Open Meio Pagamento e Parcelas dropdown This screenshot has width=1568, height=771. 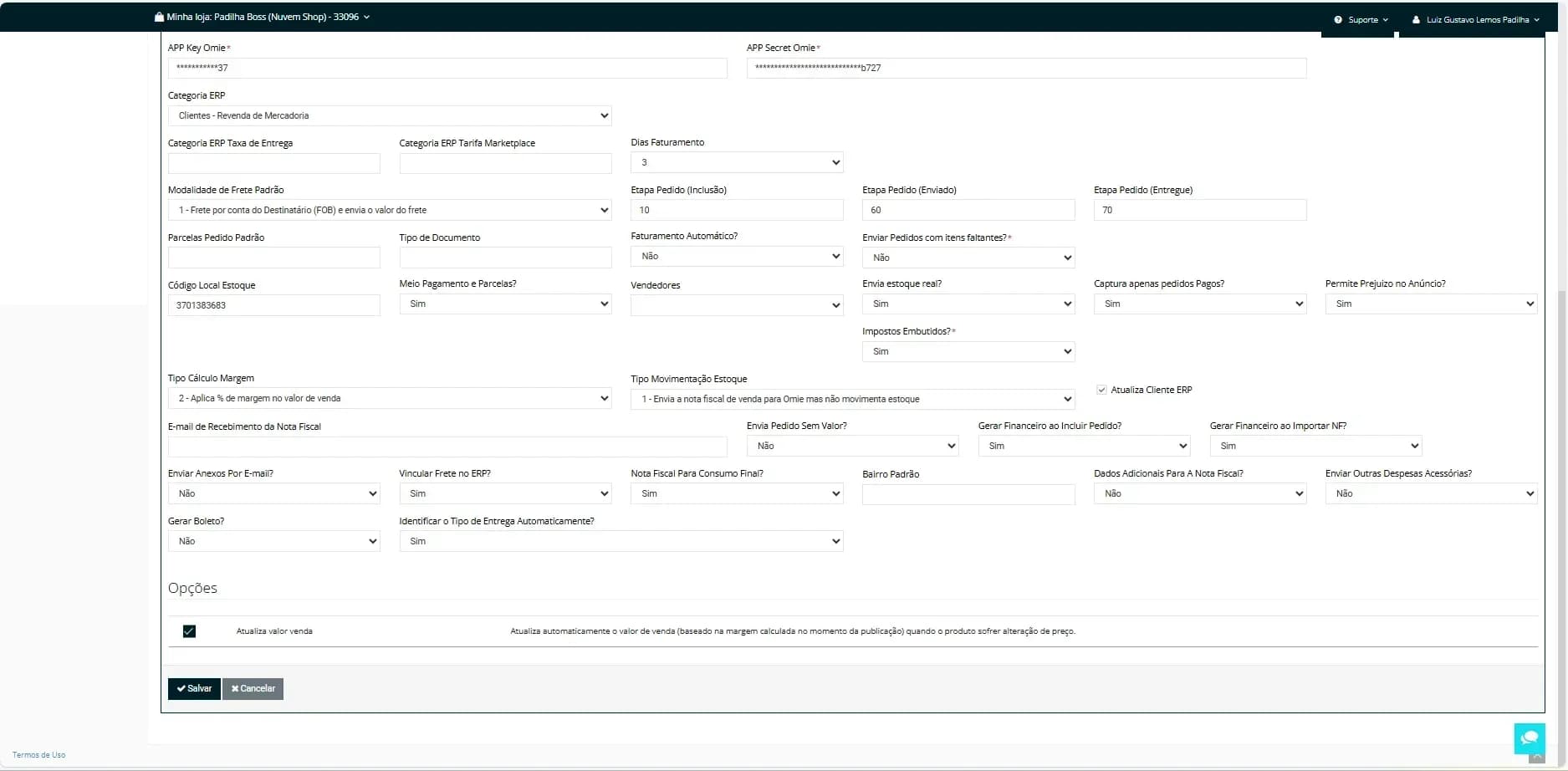(505, 304)
